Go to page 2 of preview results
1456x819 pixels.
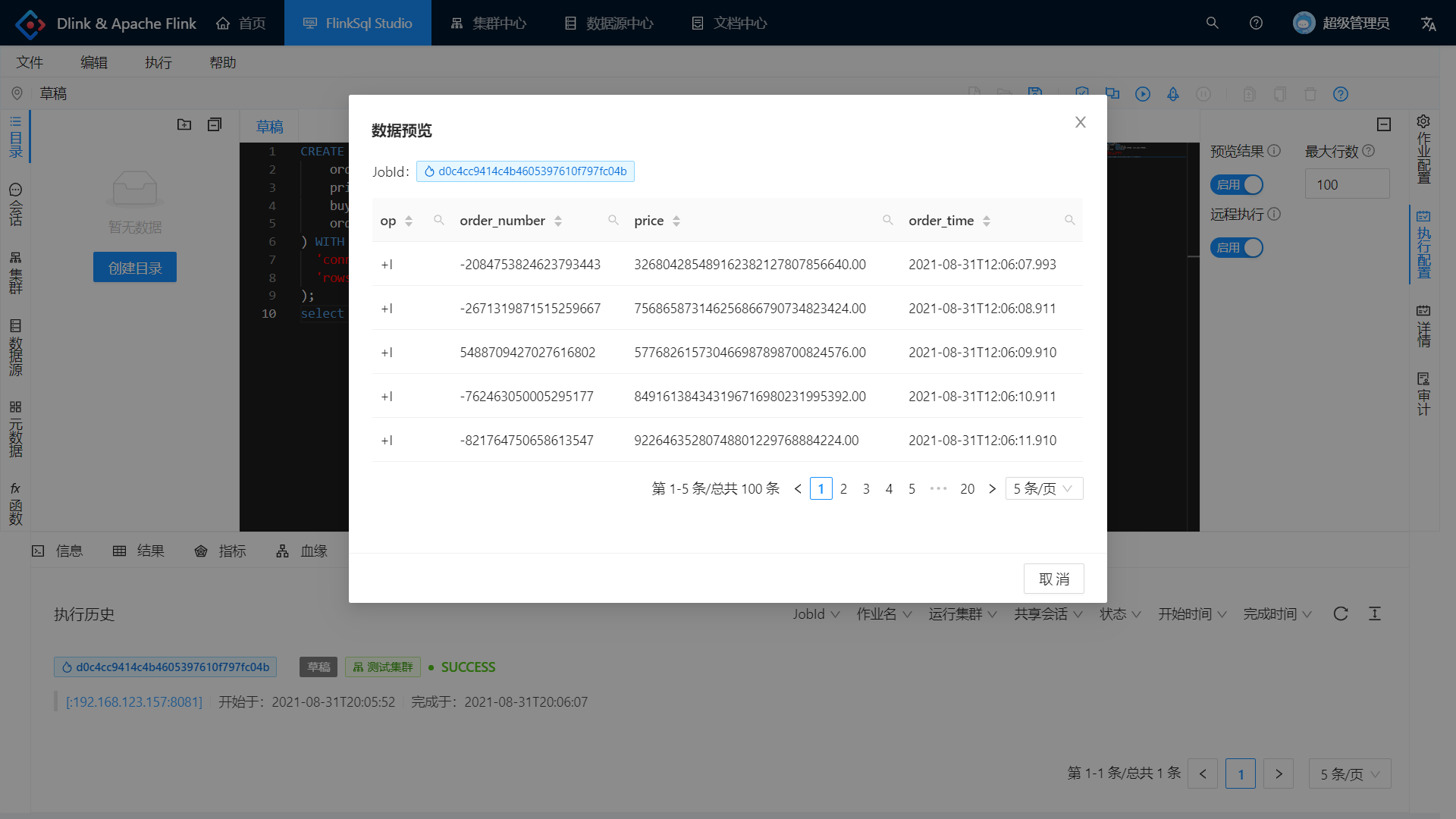(843, 489)
